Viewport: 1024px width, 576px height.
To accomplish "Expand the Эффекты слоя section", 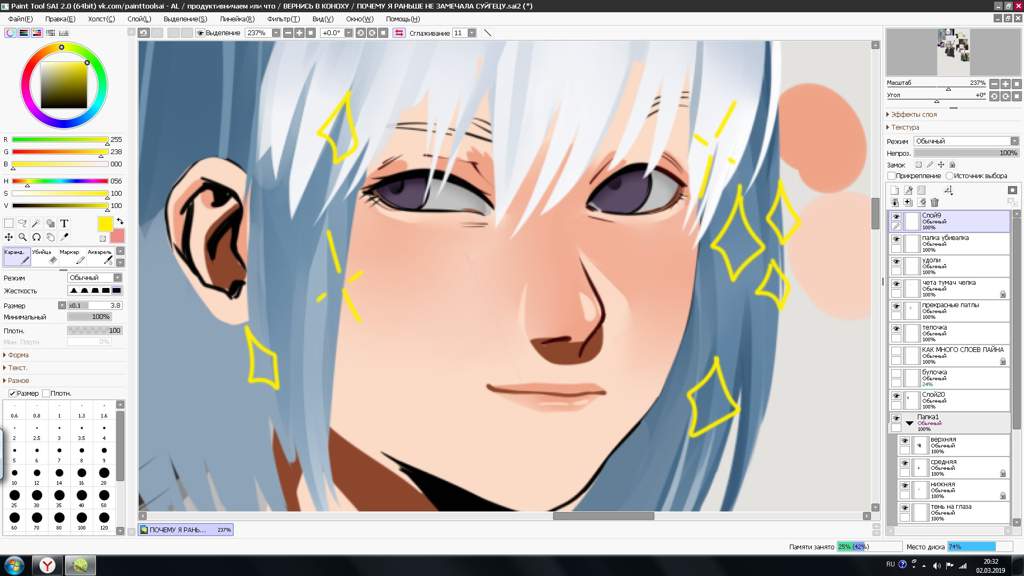I will [912, 114].
